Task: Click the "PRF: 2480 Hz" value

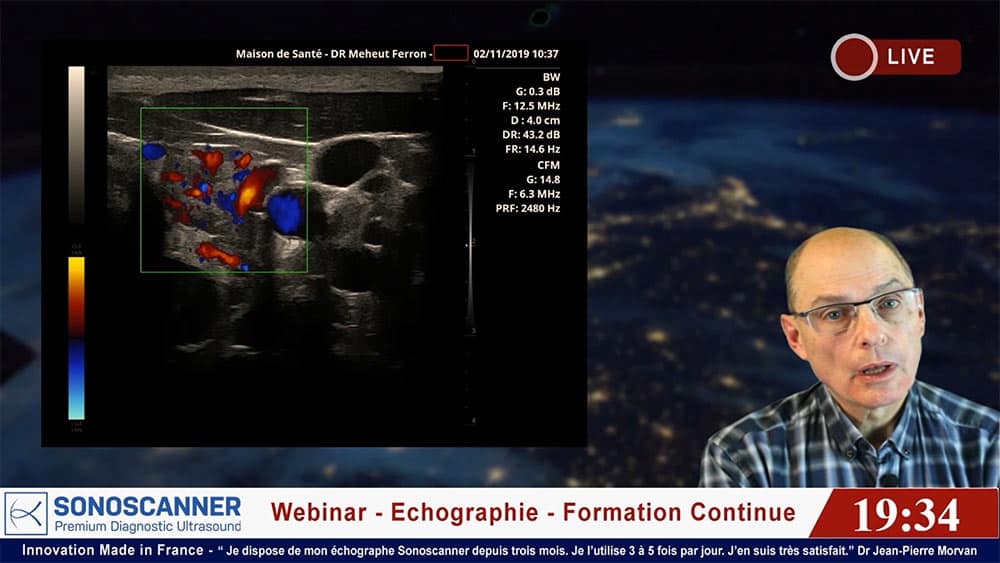Action: [528, 208]
